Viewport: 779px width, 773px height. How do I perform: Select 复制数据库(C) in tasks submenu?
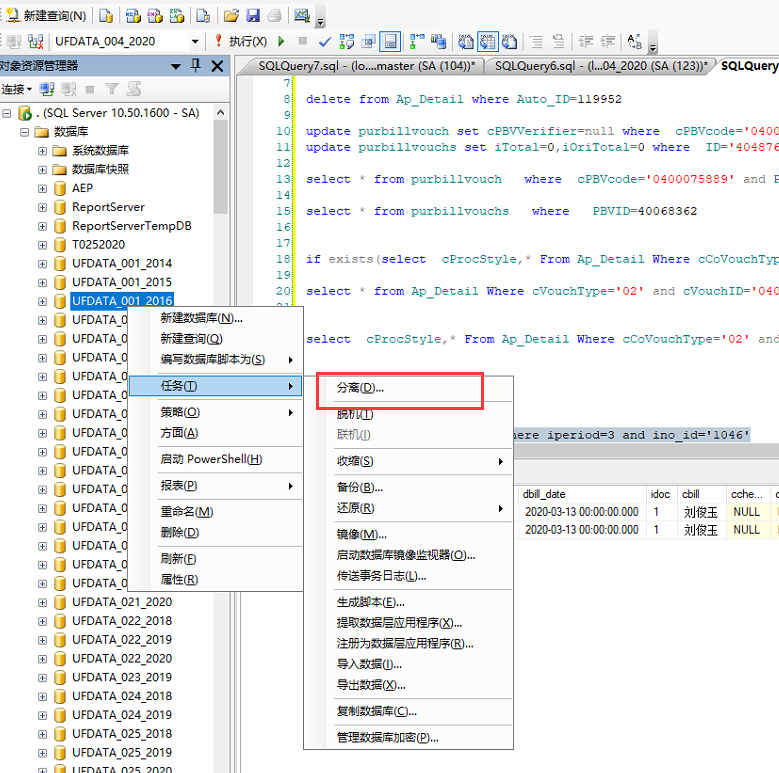(x=408, y=711)
